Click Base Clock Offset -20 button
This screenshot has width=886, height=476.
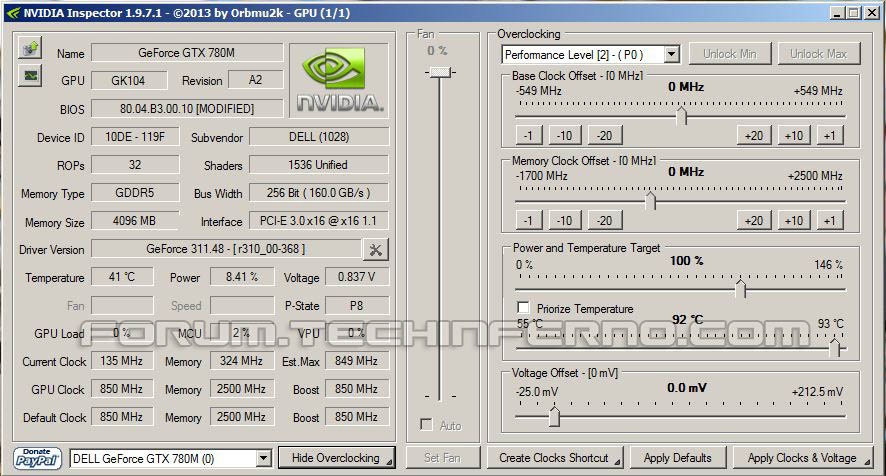(x=605, y=136)
